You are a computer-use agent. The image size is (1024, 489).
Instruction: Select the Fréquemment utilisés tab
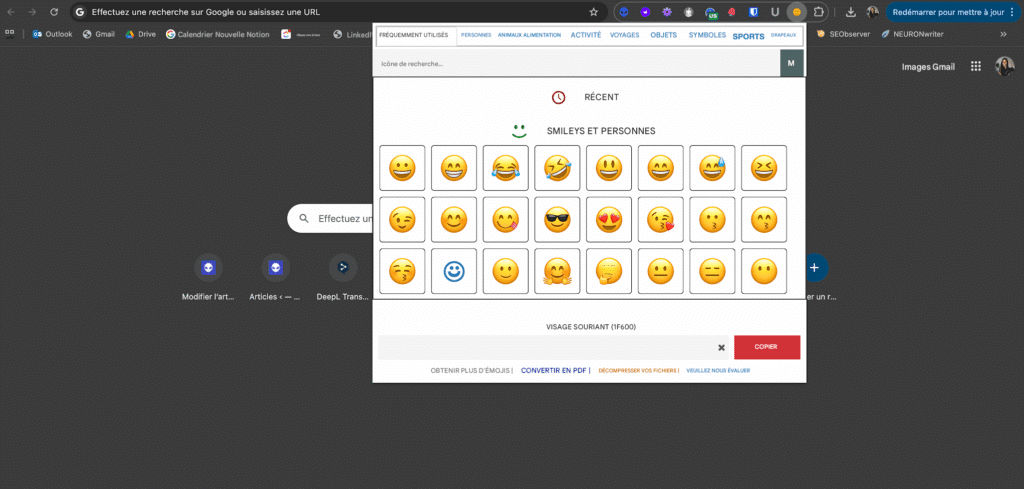[414, 35]
